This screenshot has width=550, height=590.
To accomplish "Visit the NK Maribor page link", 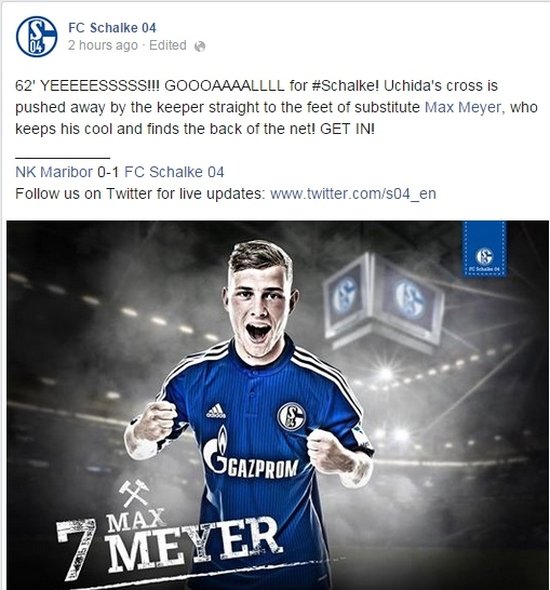I will tap(54, 172).
